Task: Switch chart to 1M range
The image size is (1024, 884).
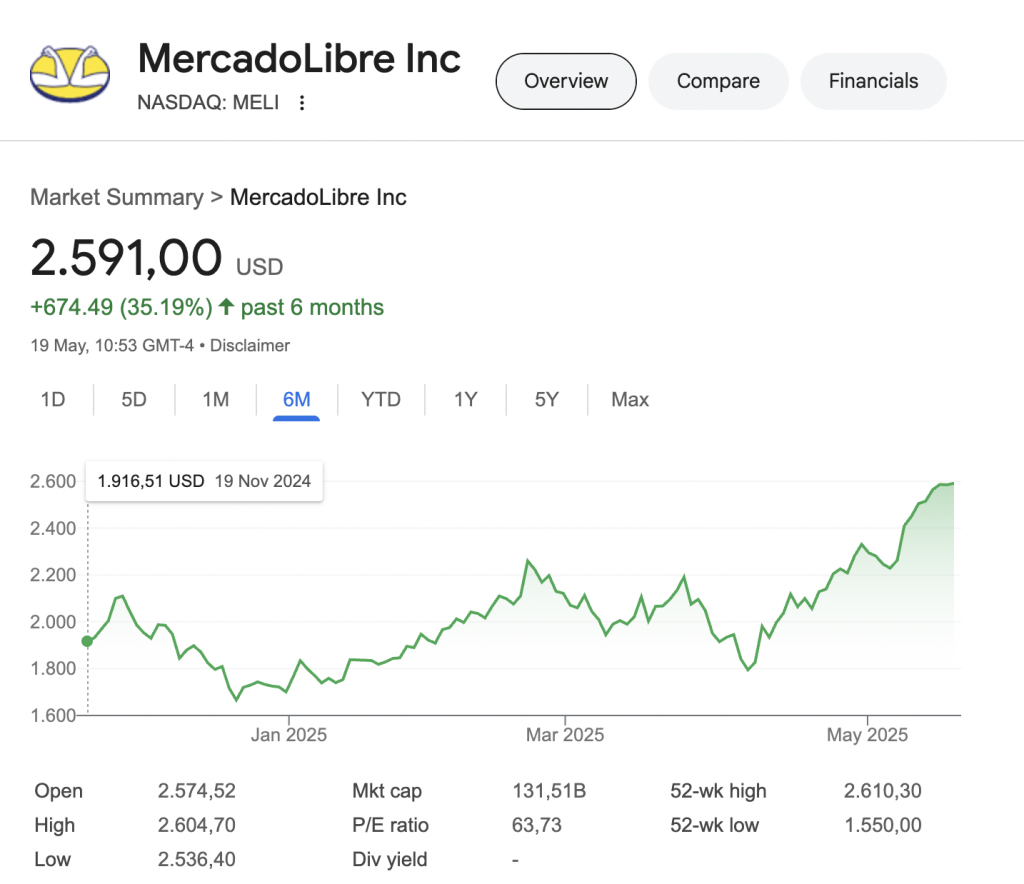Action: (216, 399)
